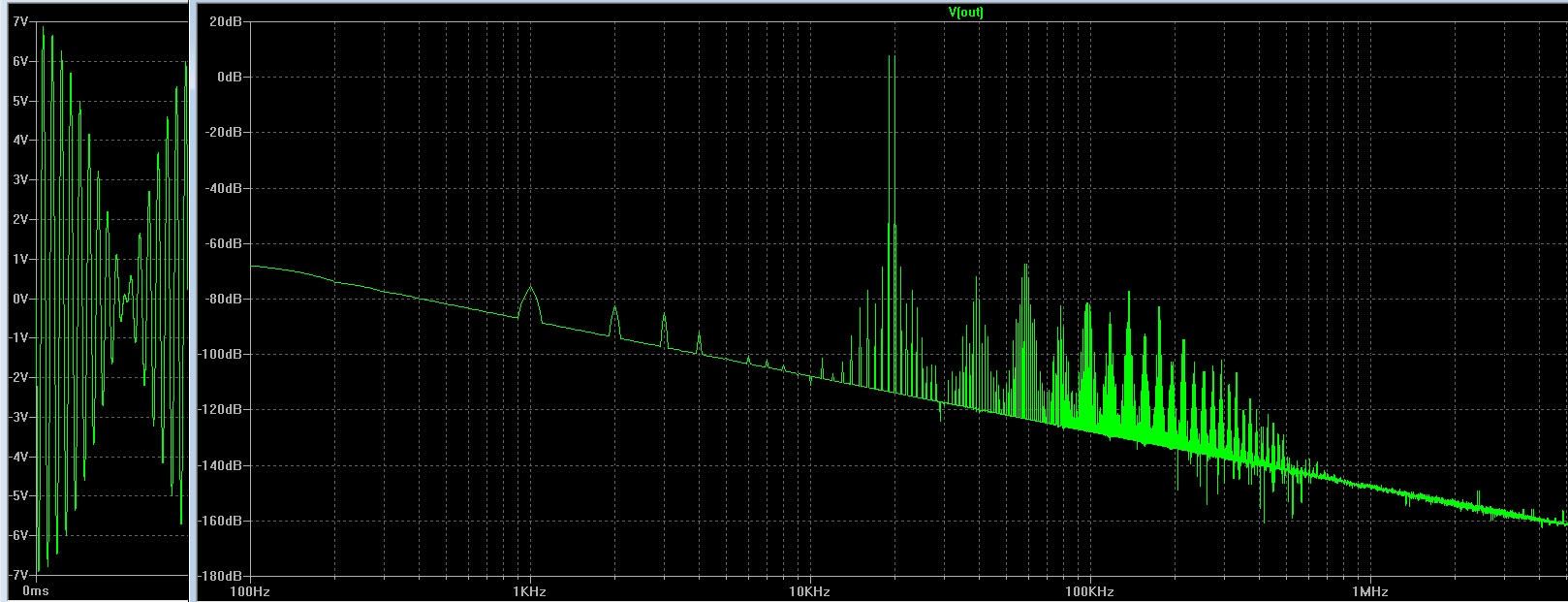Click the -4V label in waveform pane
Viewport: 1568px width, 602px height.
(18, 457)
